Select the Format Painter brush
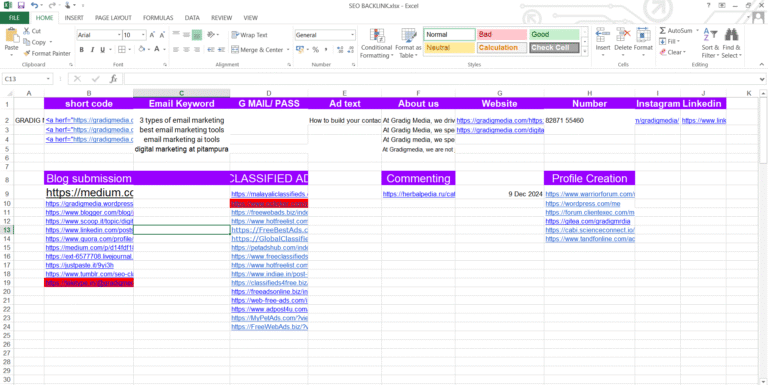 pyautogui.click(x=47, y=53)
